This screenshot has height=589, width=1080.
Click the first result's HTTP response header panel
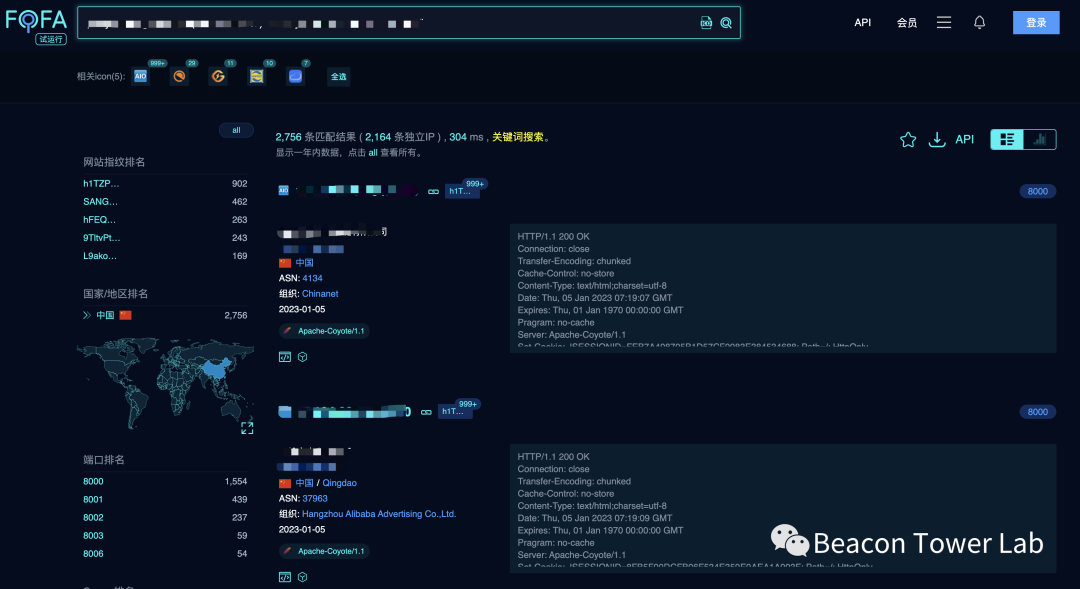[783, 288]
